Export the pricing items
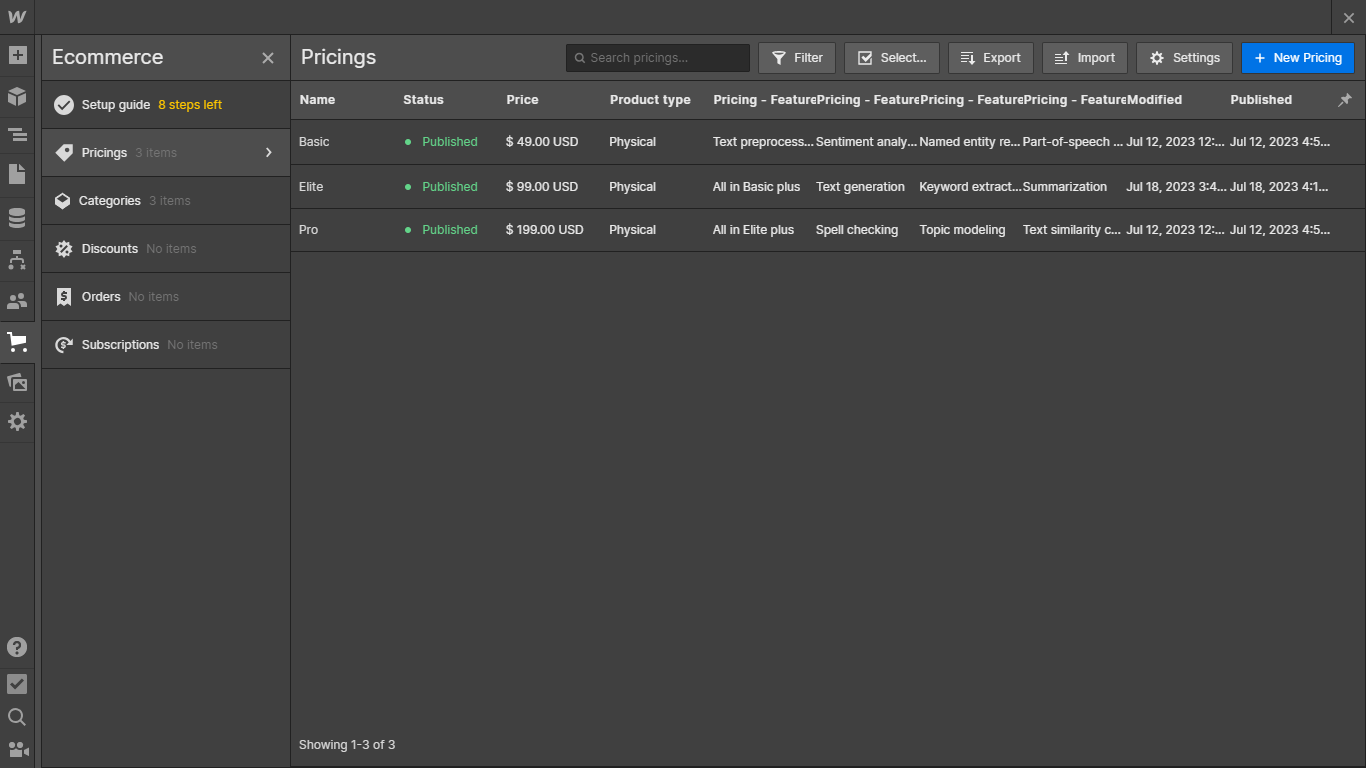1366x768 pixels. 990,57
